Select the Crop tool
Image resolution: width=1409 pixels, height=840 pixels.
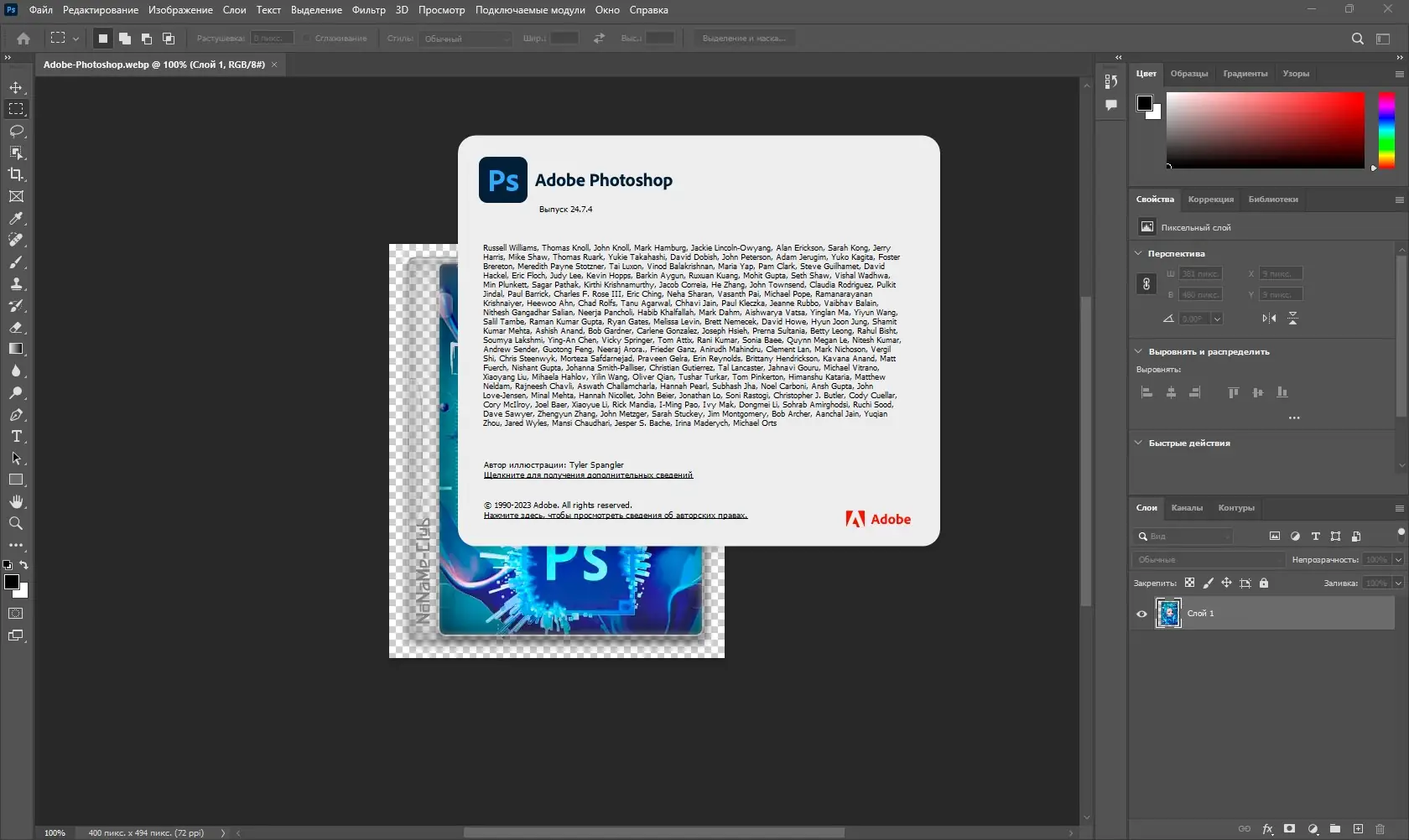(x=16, y=174)
